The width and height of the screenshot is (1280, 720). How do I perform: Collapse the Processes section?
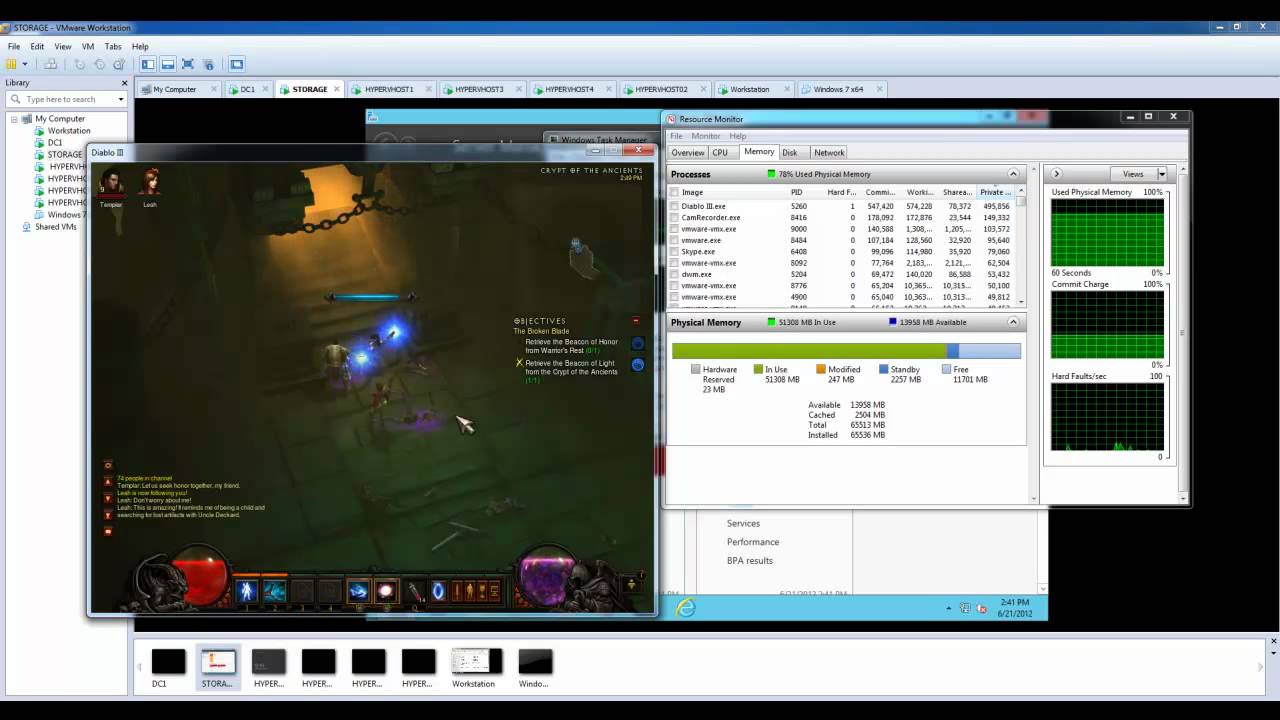[1013, 174]
